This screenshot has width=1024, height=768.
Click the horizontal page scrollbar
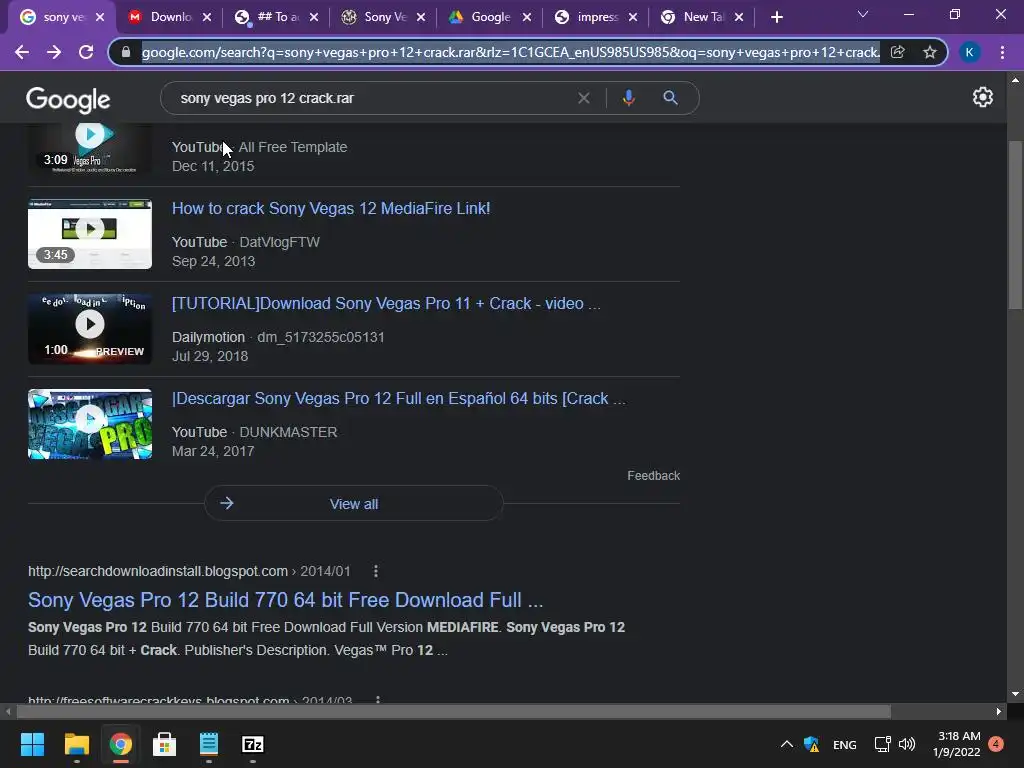[x=454, y=711]
